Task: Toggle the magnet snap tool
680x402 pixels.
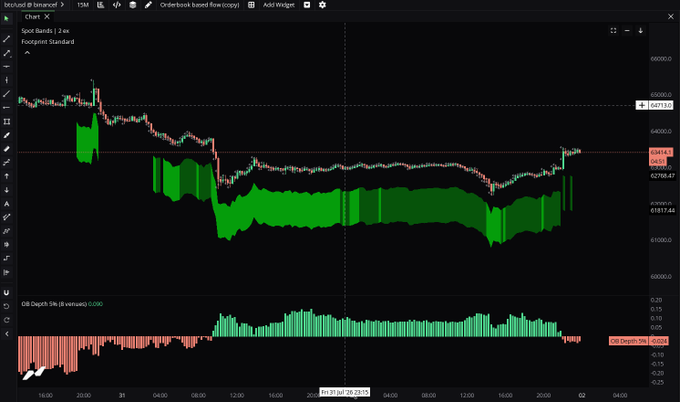Action: (7, 293)
